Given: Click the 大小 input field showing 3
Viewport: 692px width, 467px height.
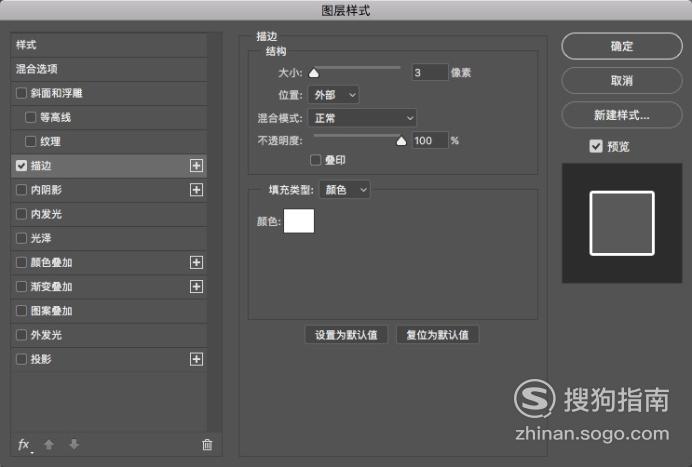Looking at the screenshot, I should [x=430, y=72].
